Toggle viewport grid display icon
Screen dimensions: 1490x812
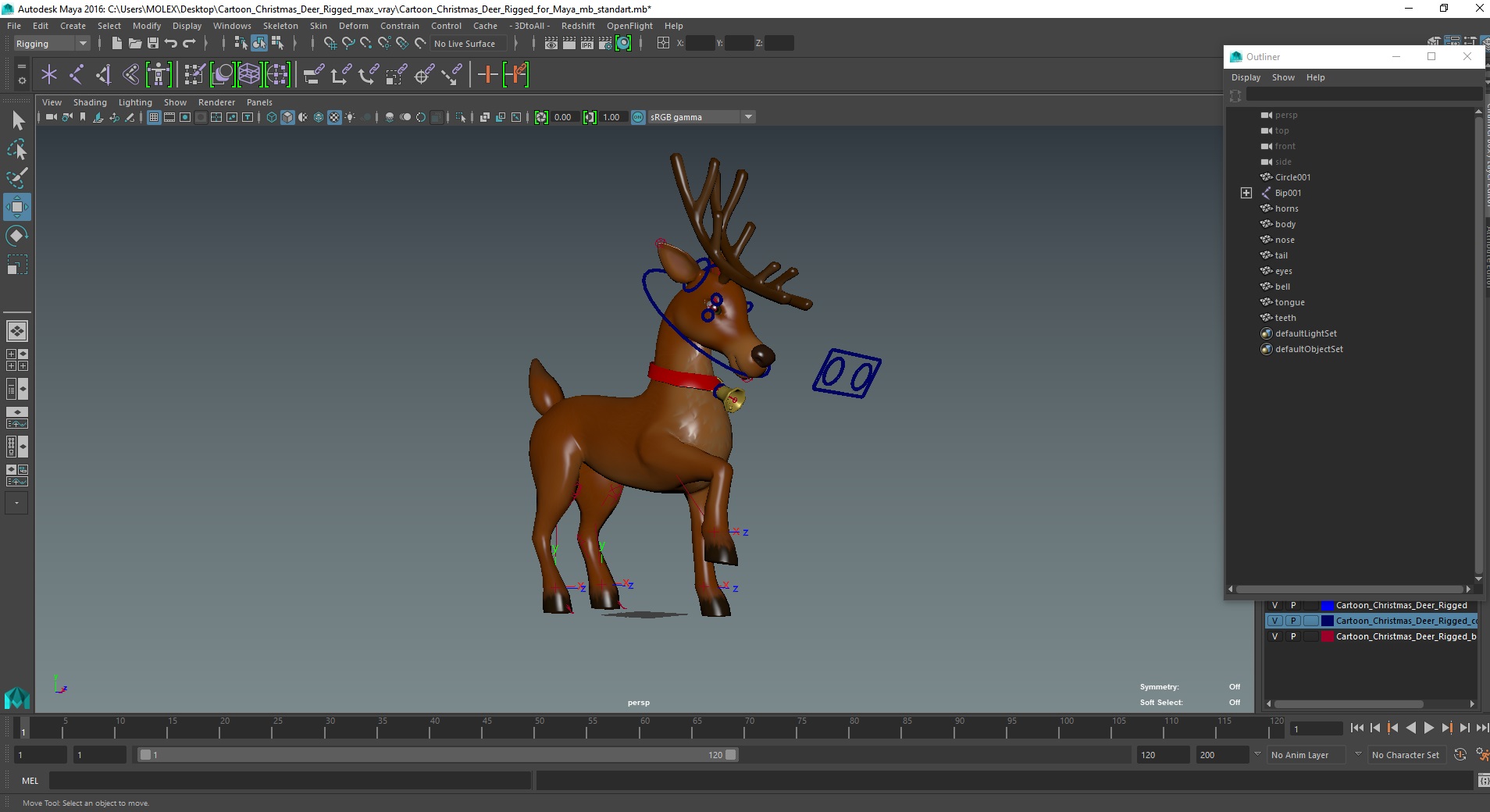point(154,117)
